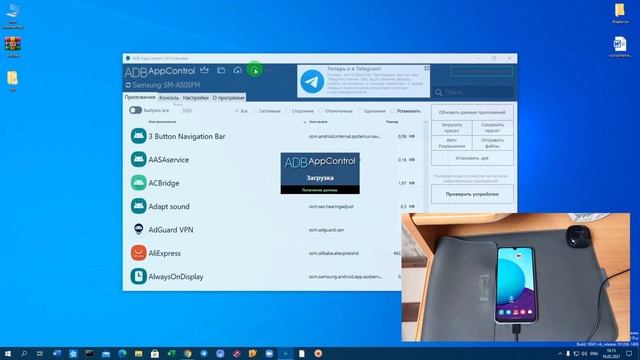640x360 pixels.
Task: Click the "Размер" column header
Action: pyautogui.click(x=392, y=122)
